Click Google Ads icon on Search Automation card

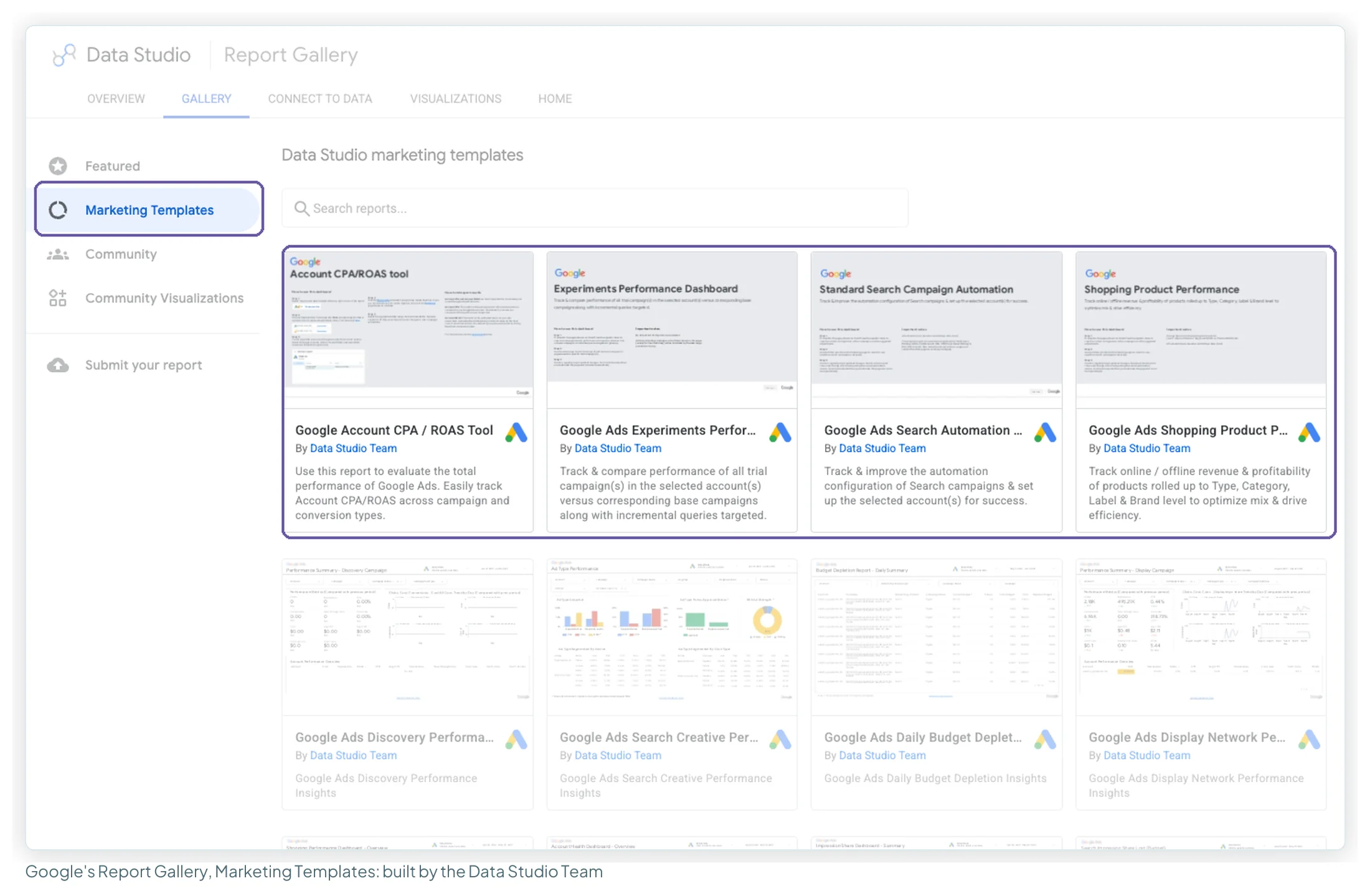pos(1045,432)
